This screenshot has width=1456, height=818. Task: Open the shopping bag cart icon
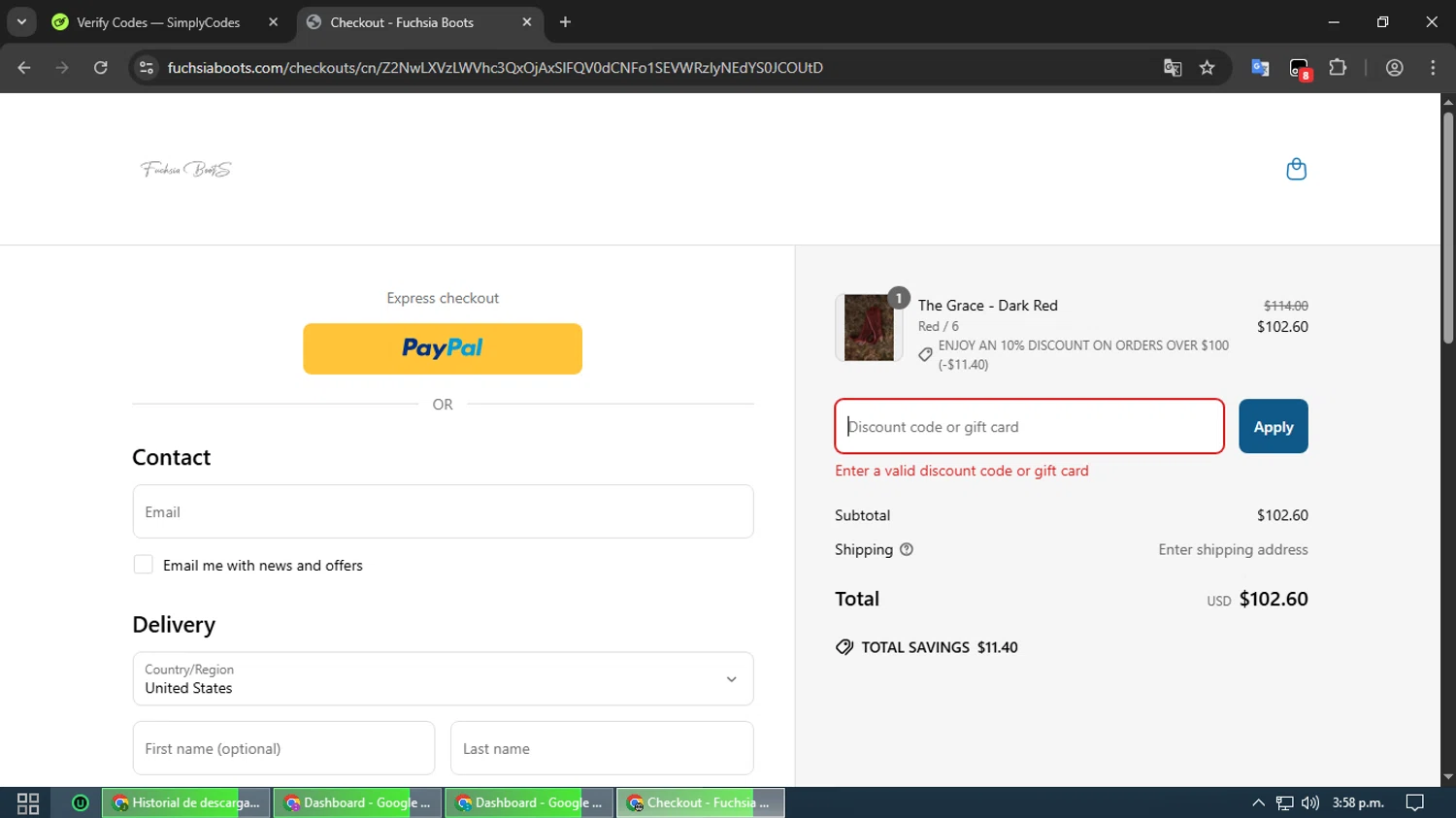(x=1296, y=169)
